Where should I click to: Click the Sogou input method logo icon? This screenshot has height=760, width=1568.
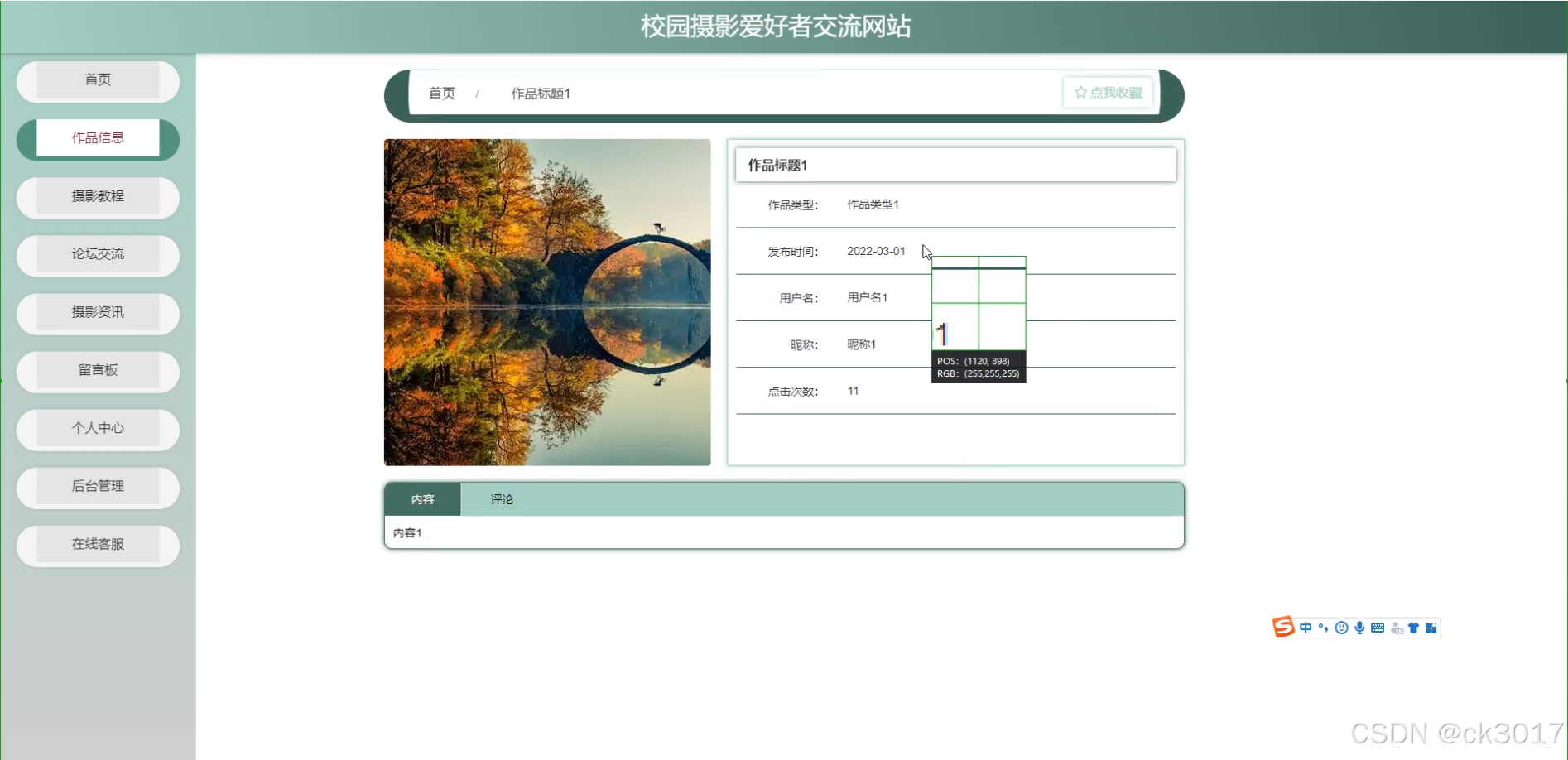pyautogui.click(x=1283, y=627)
